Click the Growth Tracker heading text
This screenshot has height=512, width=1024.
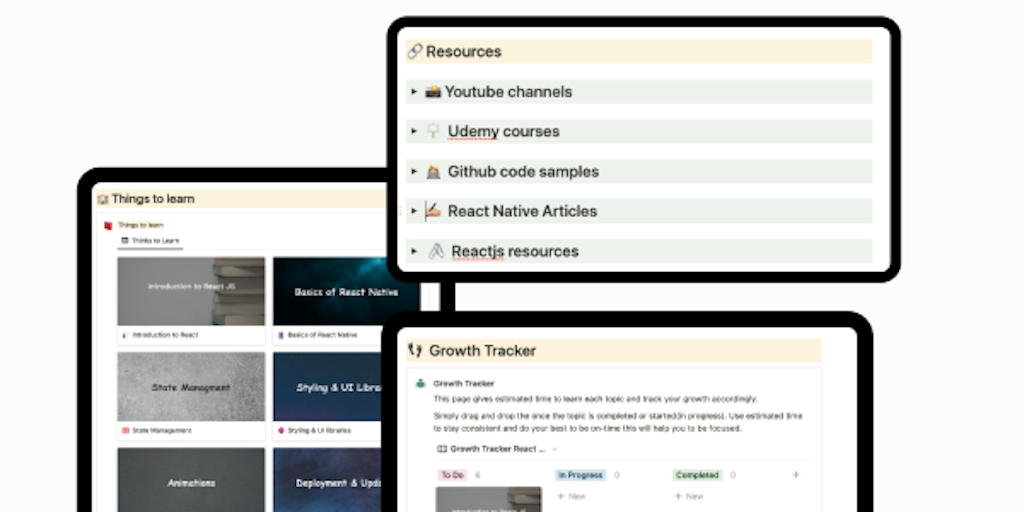483,351
